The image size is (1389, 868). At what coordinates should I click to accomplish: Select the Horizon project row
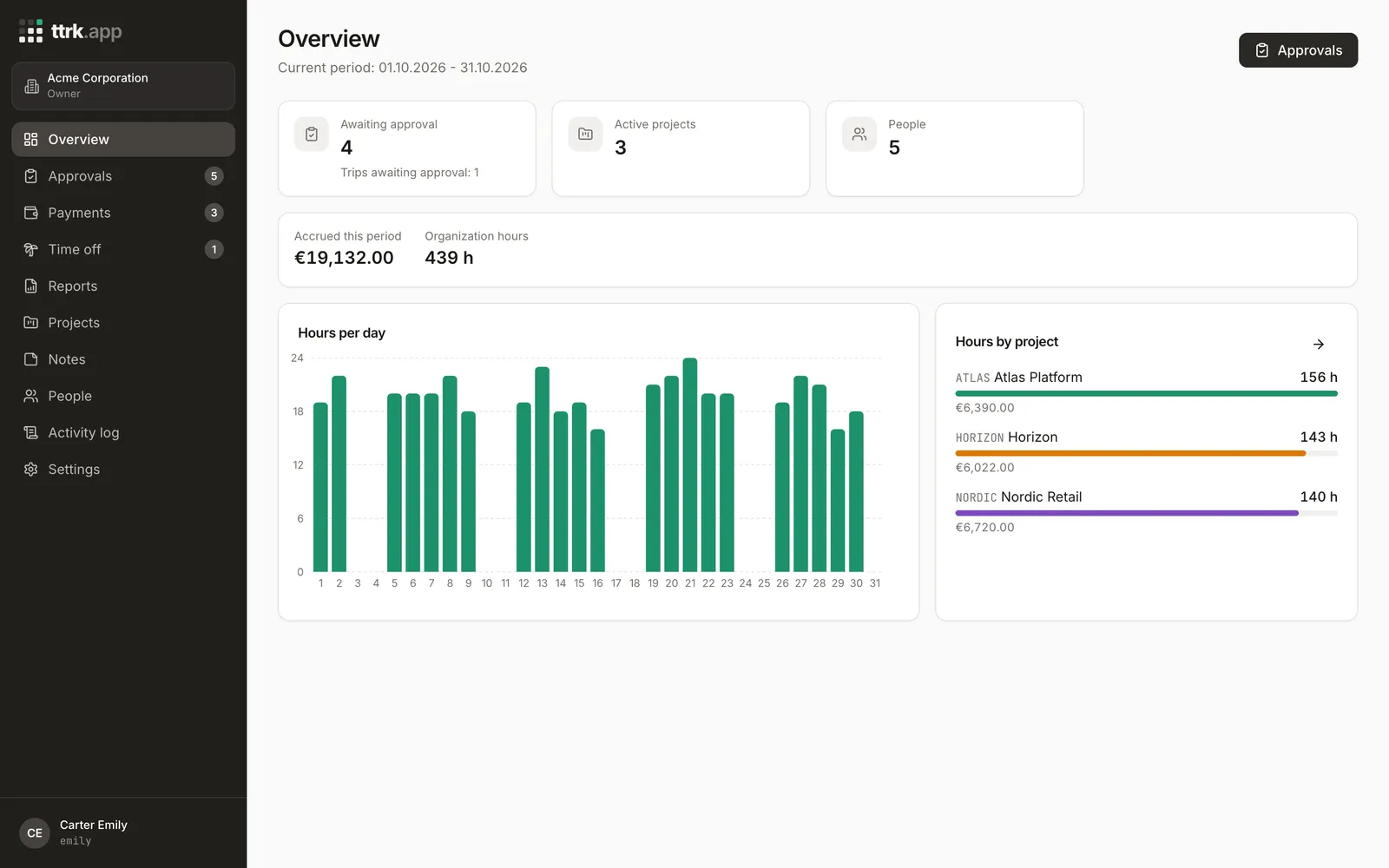(x=1146, y=452)
